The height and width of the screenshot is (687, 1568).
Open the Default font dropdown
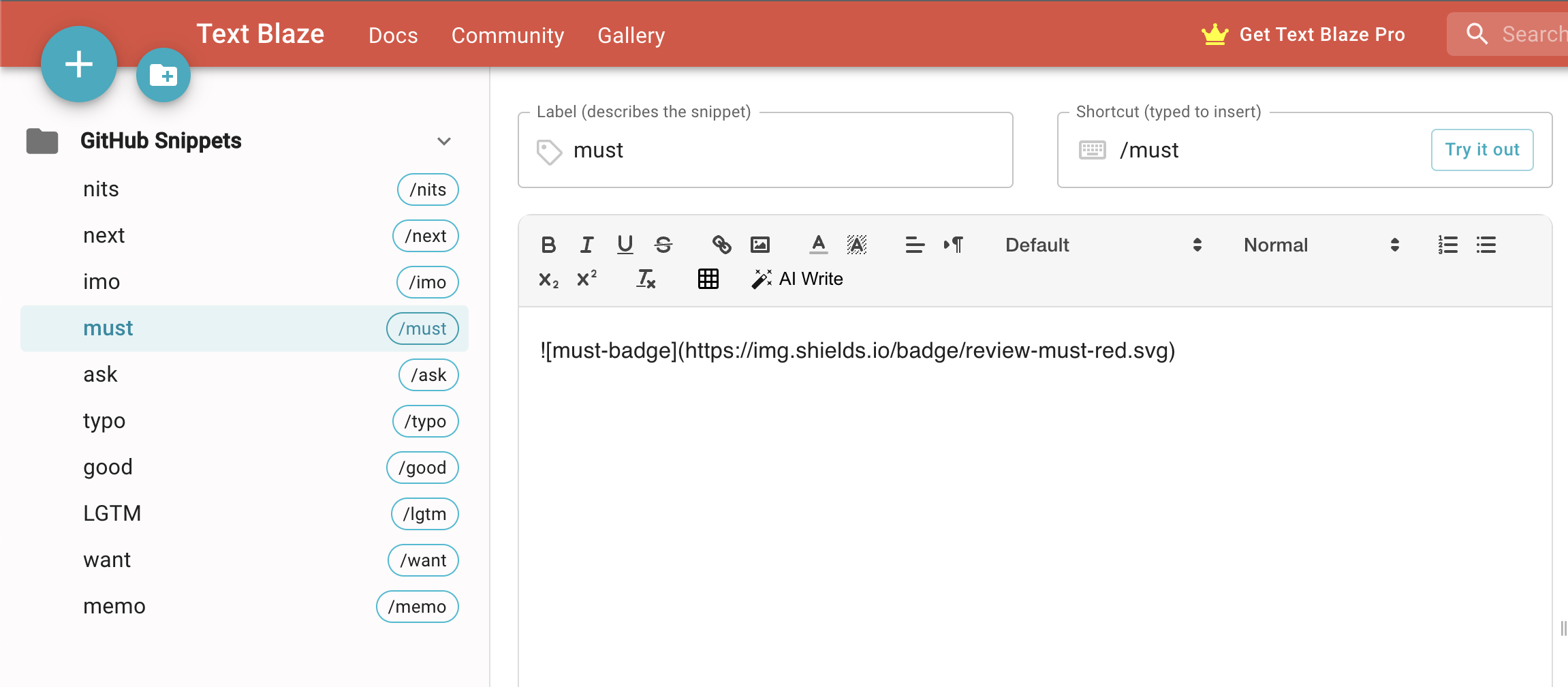coord(1103,245)
